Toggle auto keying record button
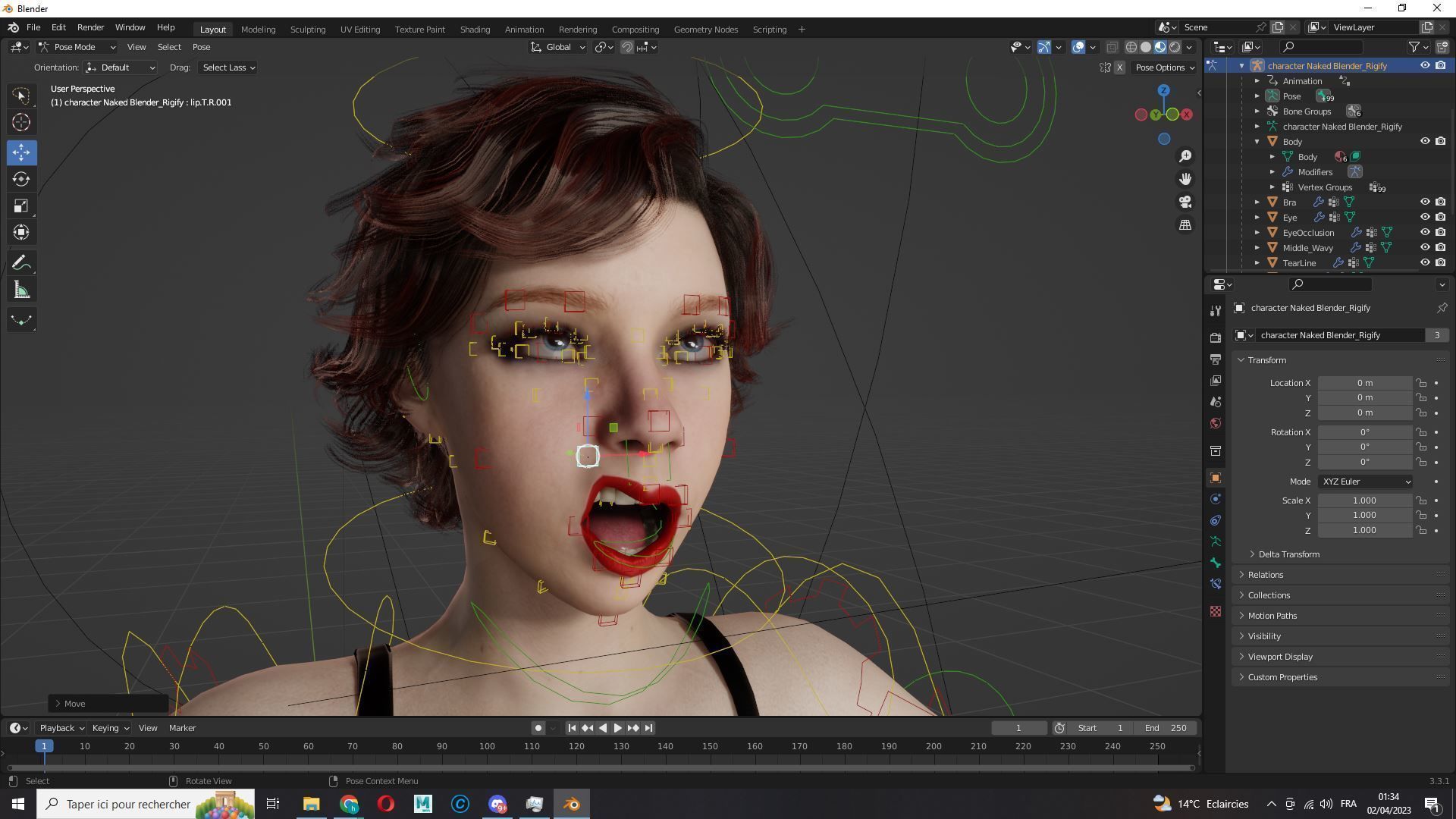1456x819 pixels. [538, 728]
